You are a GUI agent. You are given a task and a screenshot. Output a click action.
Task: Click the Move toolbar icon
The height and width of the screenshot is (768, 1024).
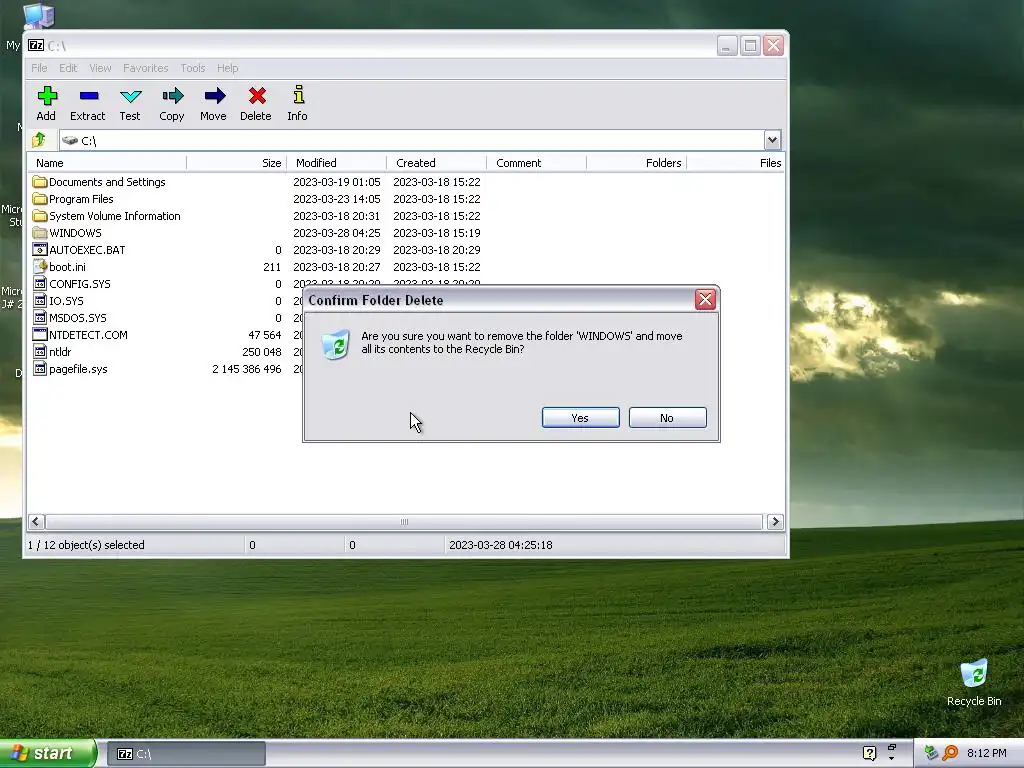[214, 97]
